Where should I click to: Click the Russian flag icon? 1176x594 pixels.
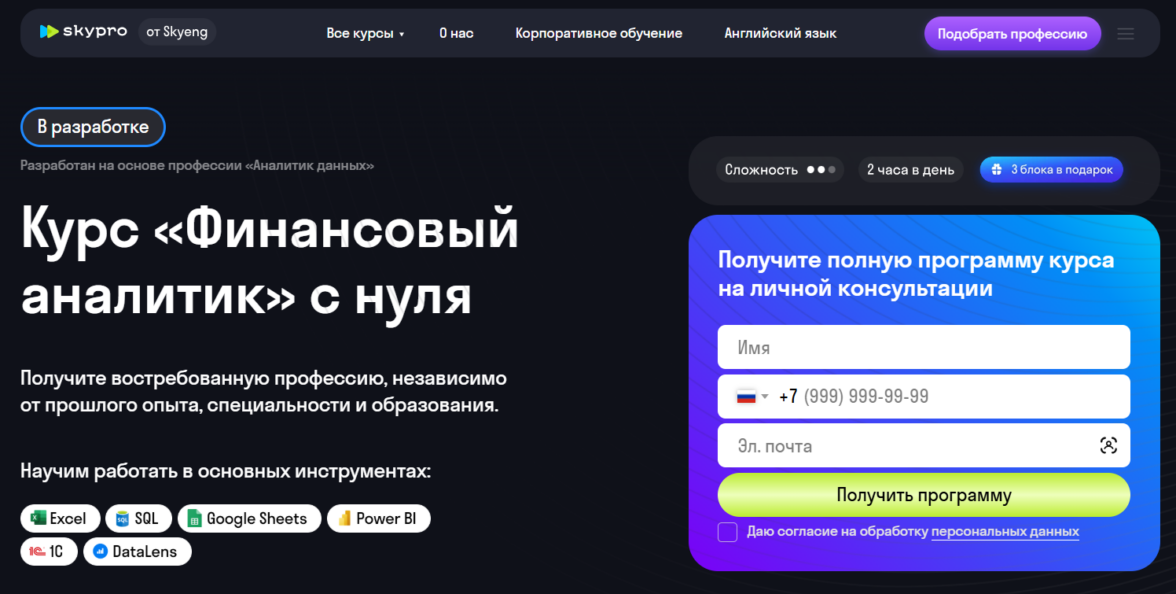[x=746, y=397]
